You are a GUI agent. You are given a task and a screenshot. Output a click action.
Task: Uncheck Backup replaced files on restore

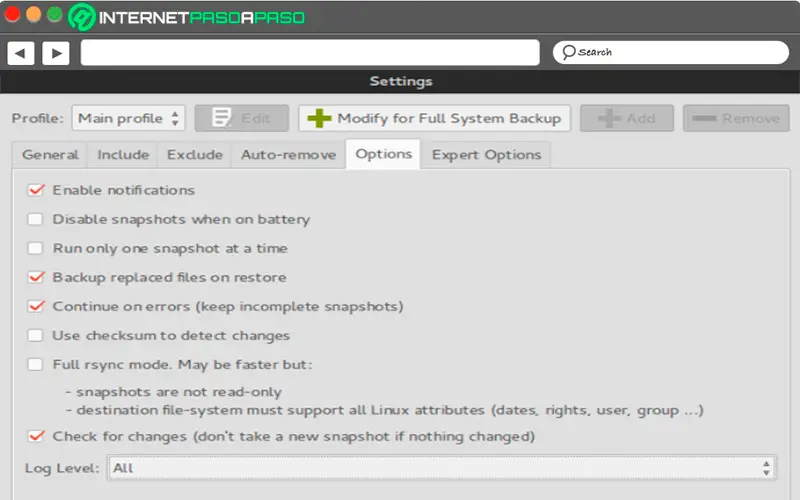coord(36,278)
